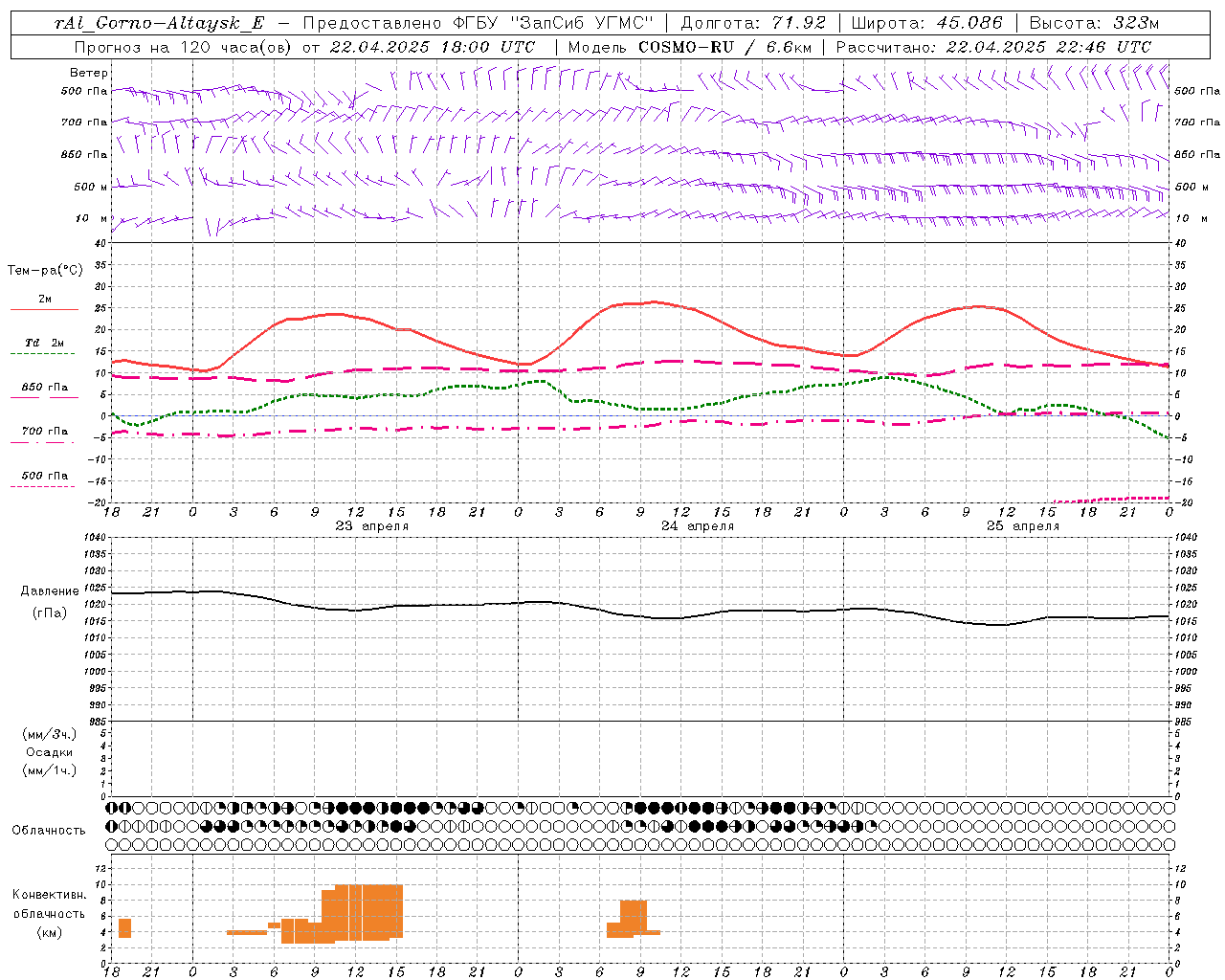Click the station title rAl_Gorno-Altaysk_E
Screen dimensions: 1225x980
tap(159, 23)
